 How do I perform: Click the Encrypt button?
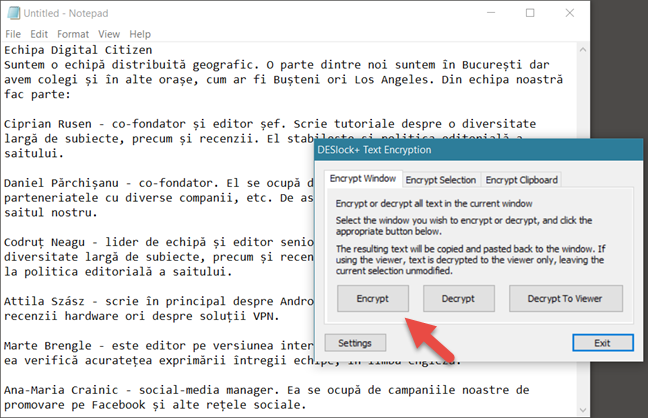click(x=373, y=299)
